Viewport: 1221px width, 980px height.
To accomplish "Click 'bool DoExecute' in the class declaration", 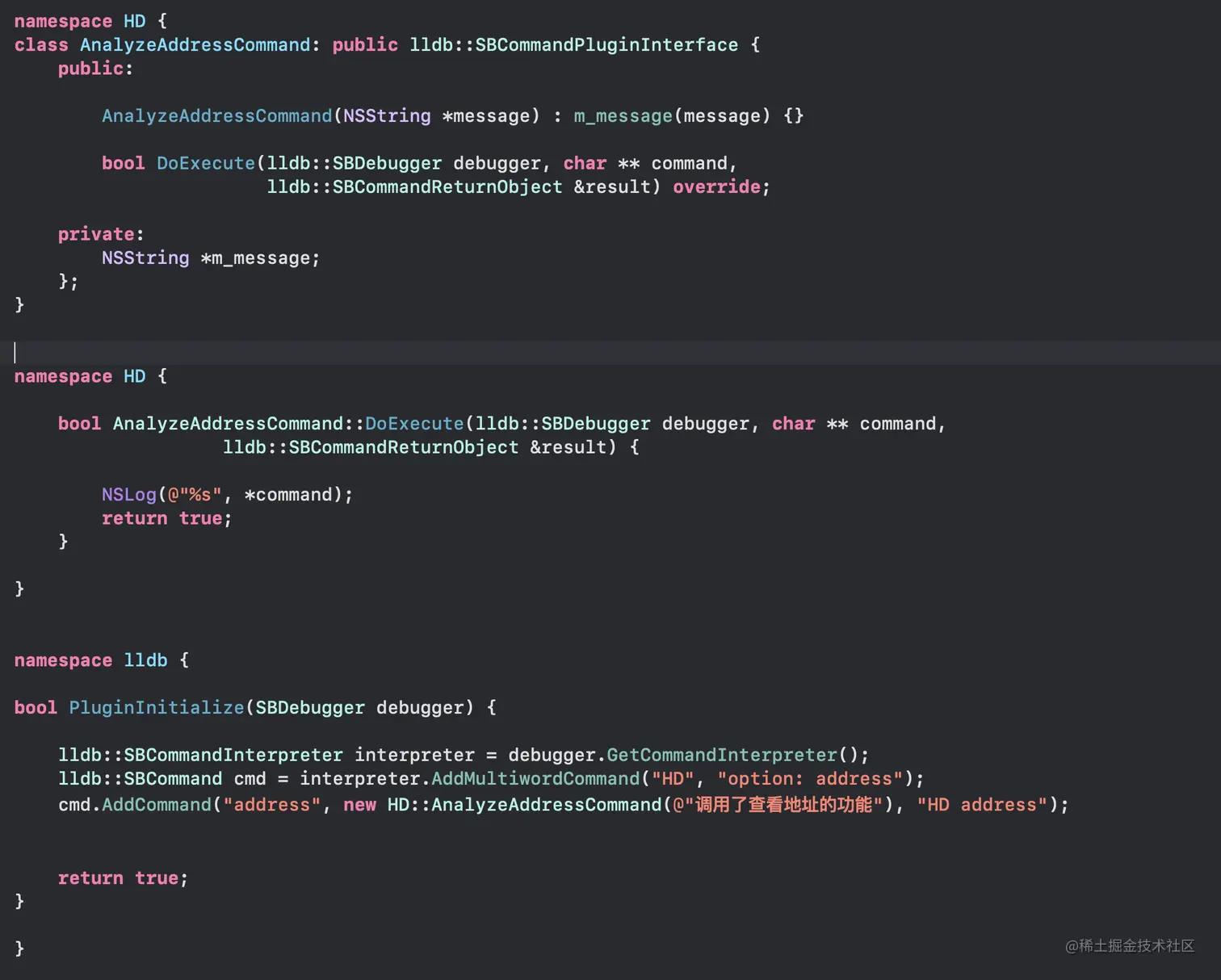I will point(178,164).
